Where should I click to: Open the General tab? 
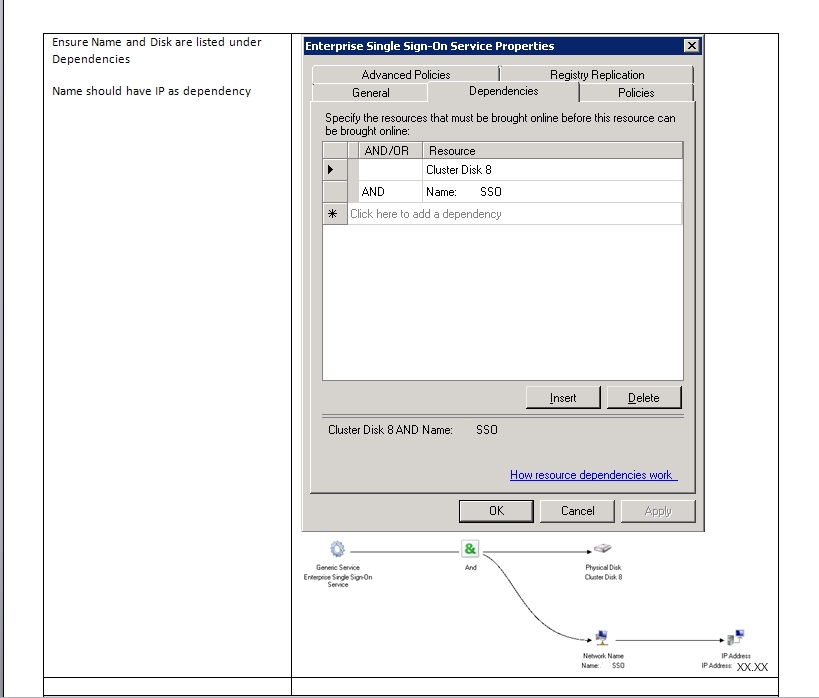pyautogui.click(x=370, y=92)
